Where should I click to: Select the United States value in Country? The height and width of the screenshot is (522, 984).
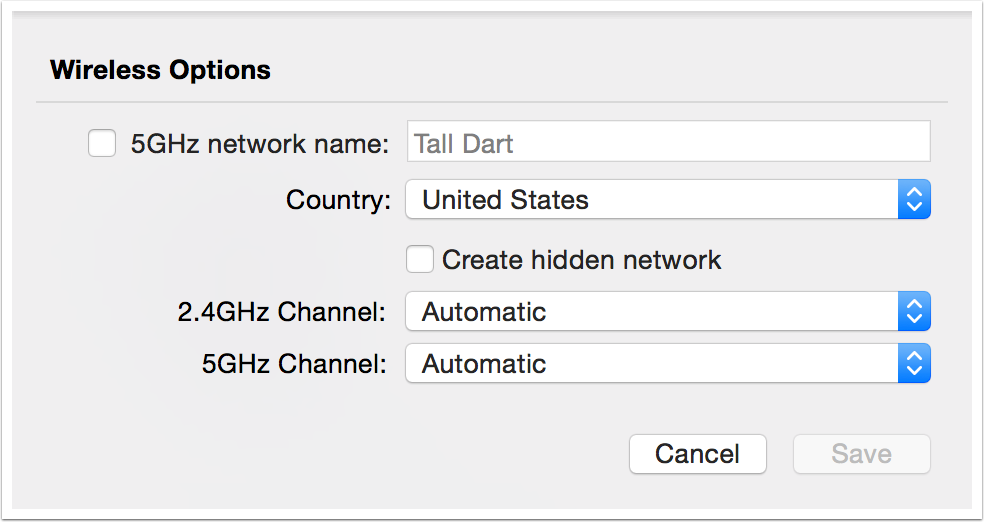tap(505, 200)
